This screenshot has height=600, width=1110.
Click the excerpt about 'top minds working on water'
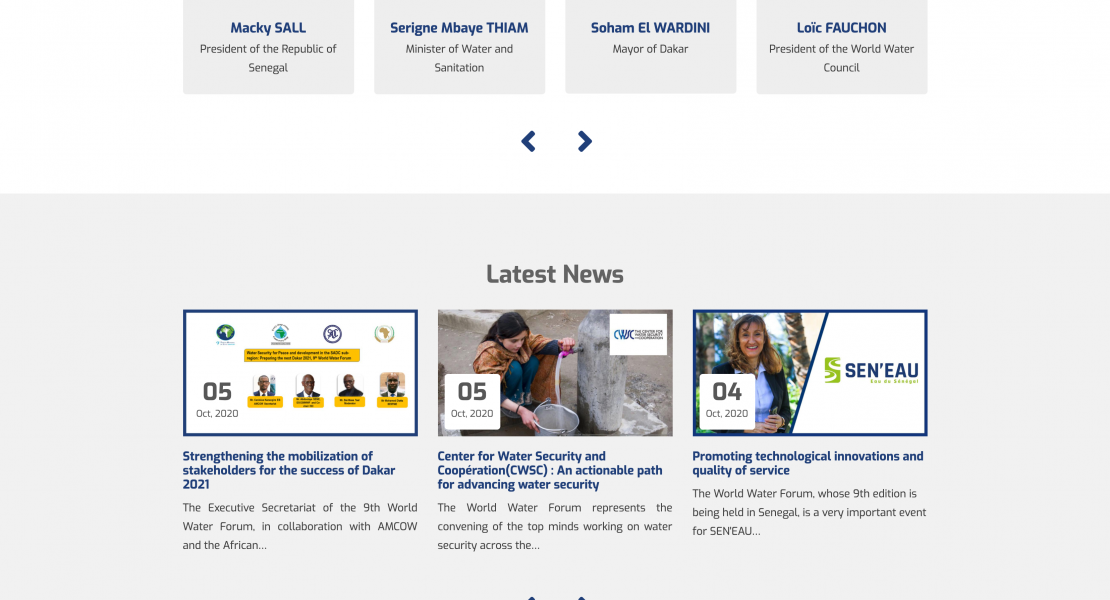click(x=555, y=526)
